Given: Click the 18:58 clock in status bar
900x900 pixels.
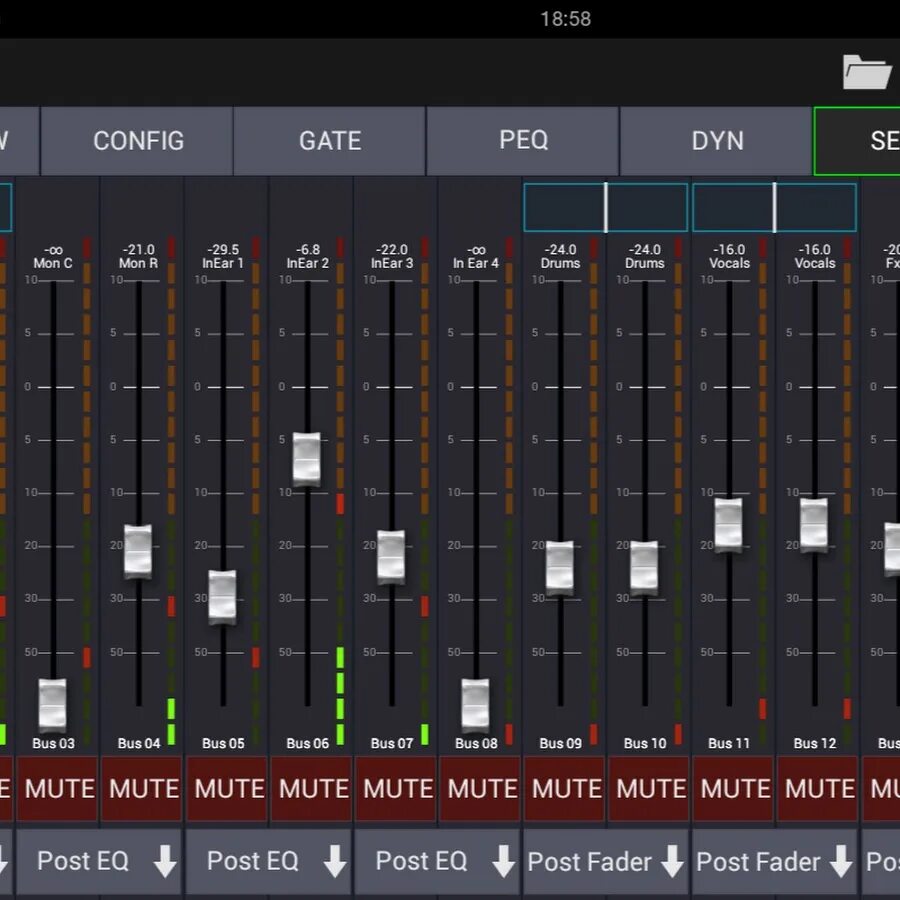Looking at the screenshot, I should click(565, 19).
